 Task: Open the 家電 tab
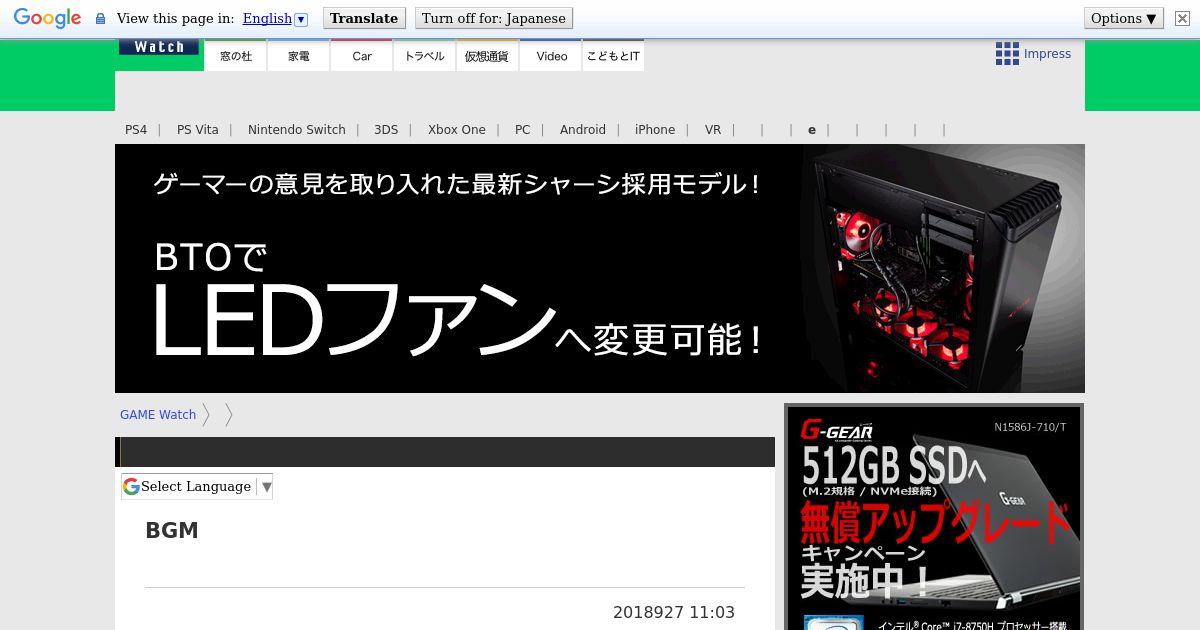click(299, 56)
